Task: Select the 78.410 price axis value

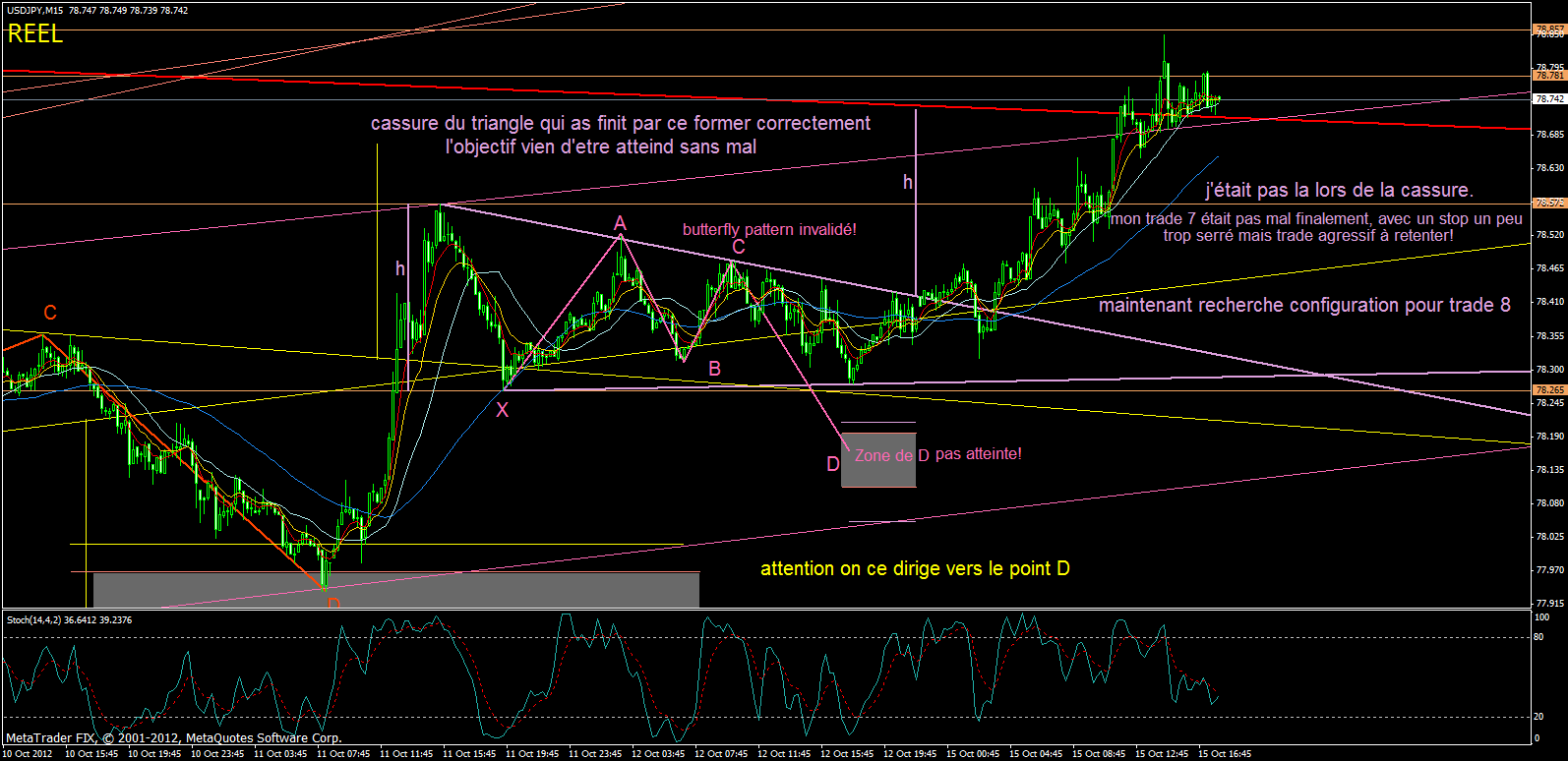Action: click(1549, 302)
